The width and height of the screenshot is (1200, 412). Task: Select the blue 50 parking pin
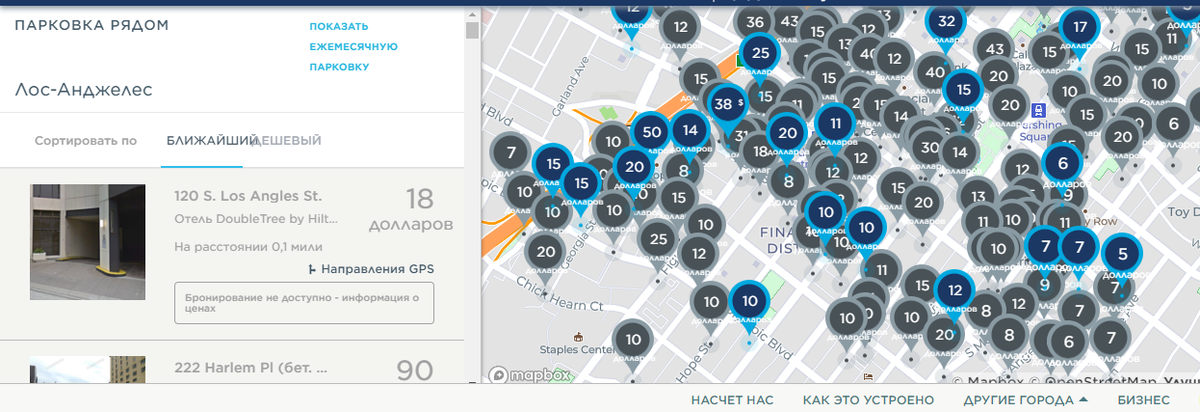click(651, 131)
